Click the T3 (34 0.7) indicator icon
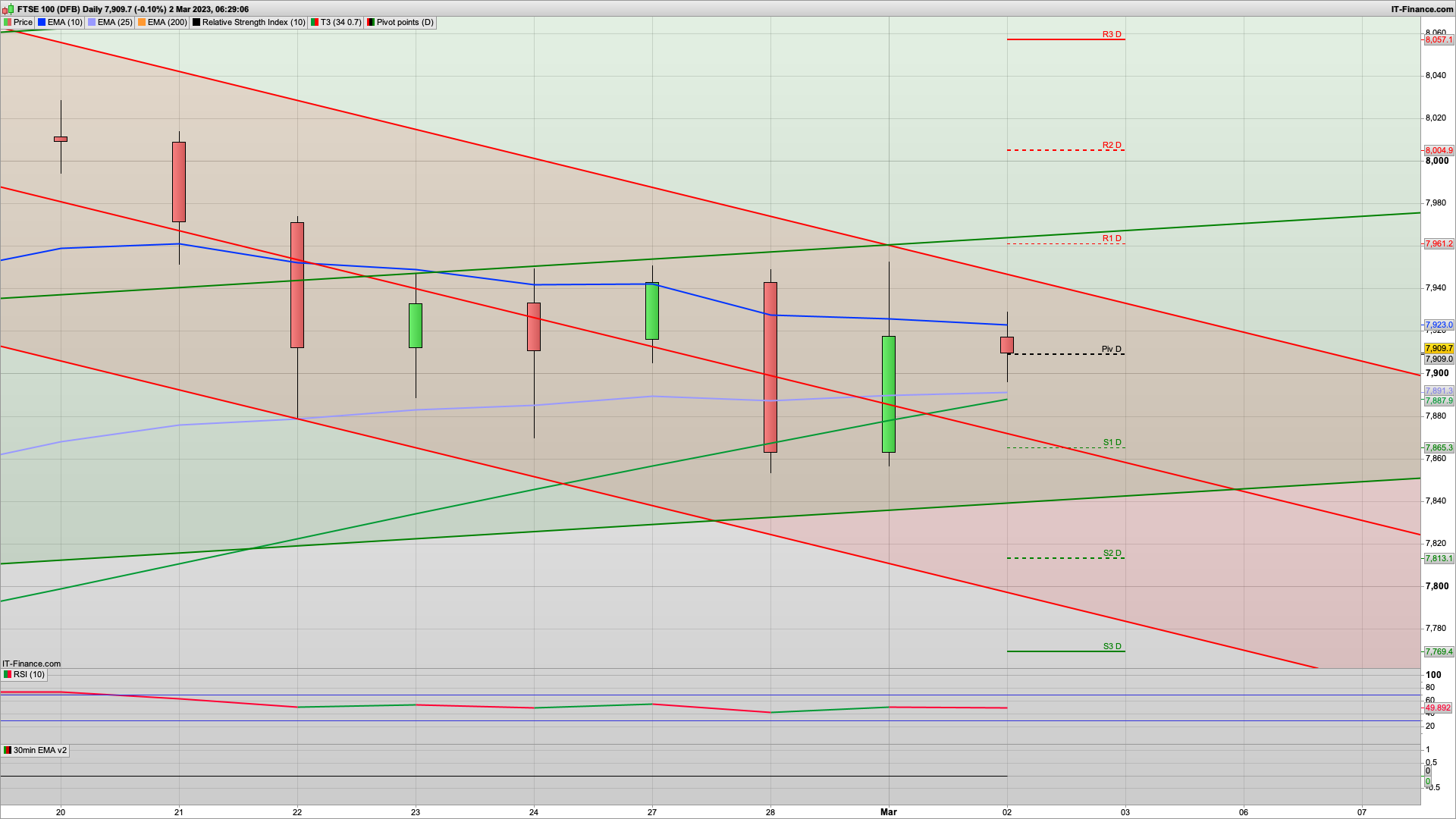 (315, 23)
